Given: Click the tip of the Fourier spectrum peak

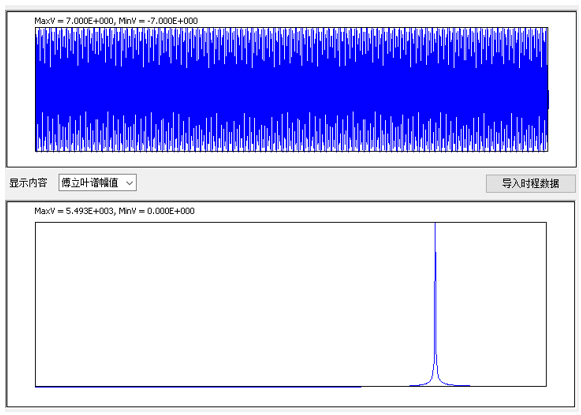Looking at the screenshot, I should click(435, 225).
